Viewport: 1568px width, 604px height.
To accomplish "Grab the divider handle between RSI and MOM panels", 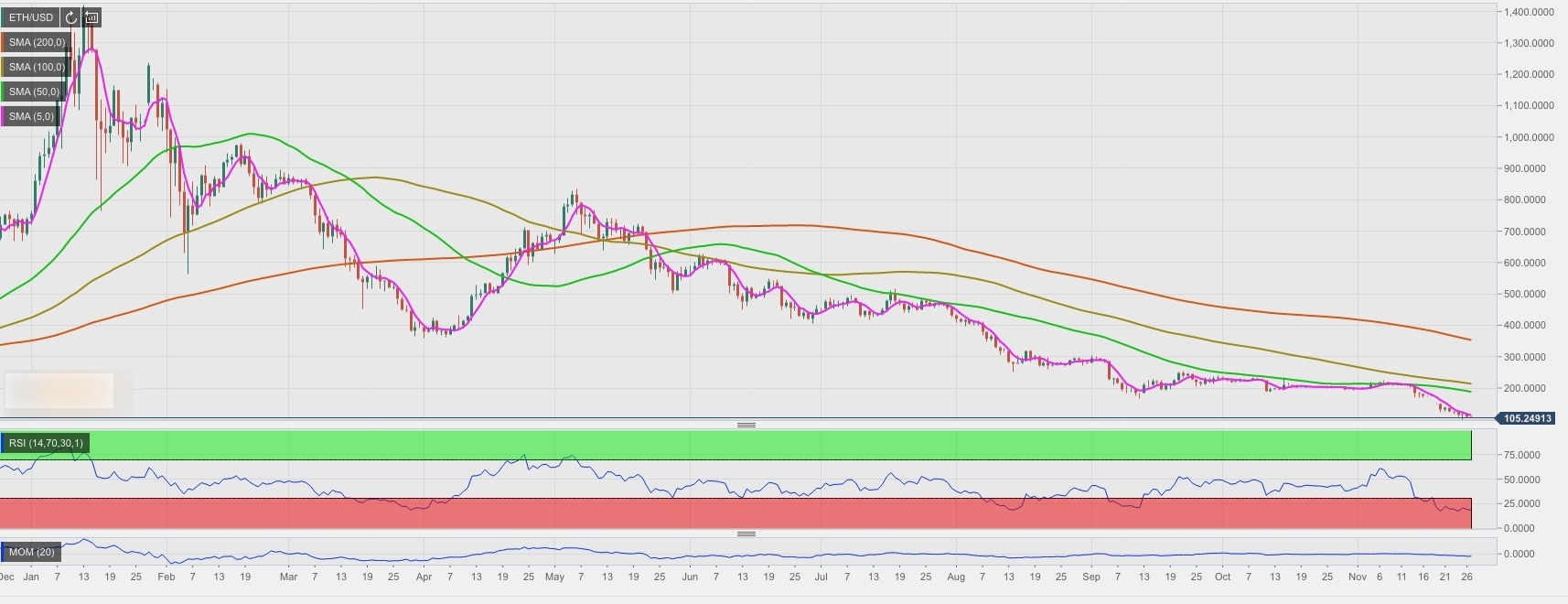I will [x=746, y=534].
